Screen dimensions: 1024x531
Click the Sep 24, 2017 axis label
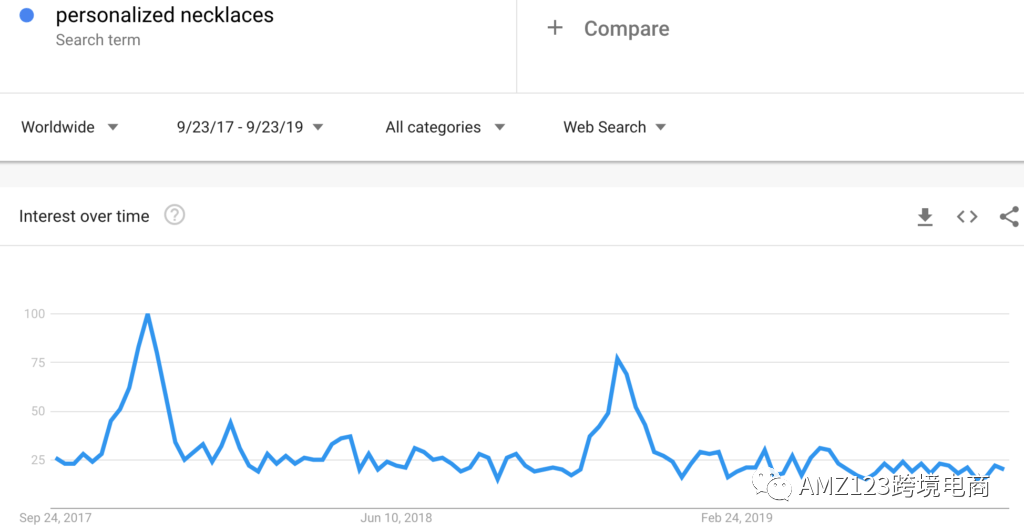pos(56,518)
